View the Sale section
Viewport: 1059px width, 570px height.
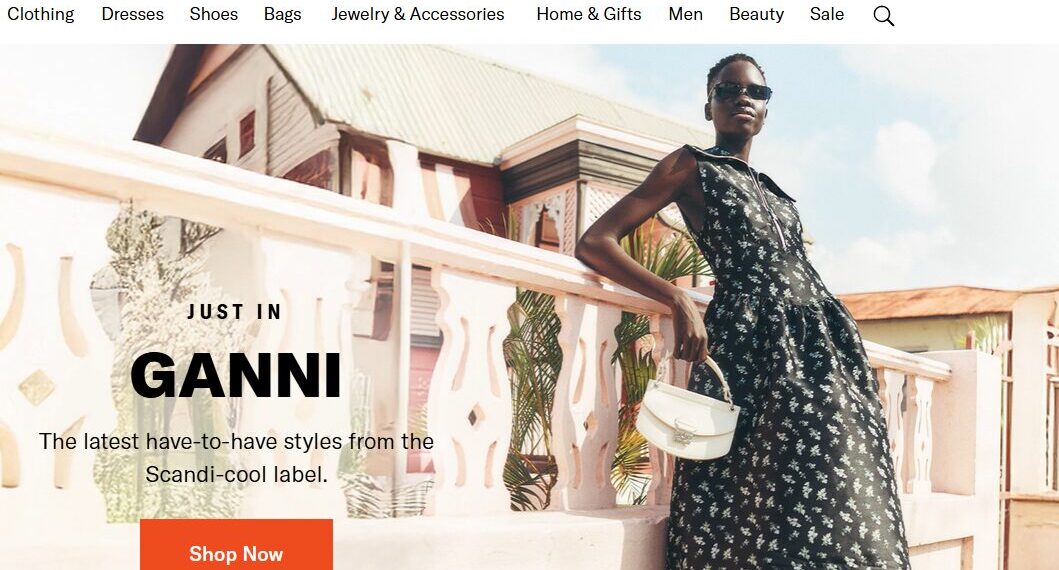point(827,14)
